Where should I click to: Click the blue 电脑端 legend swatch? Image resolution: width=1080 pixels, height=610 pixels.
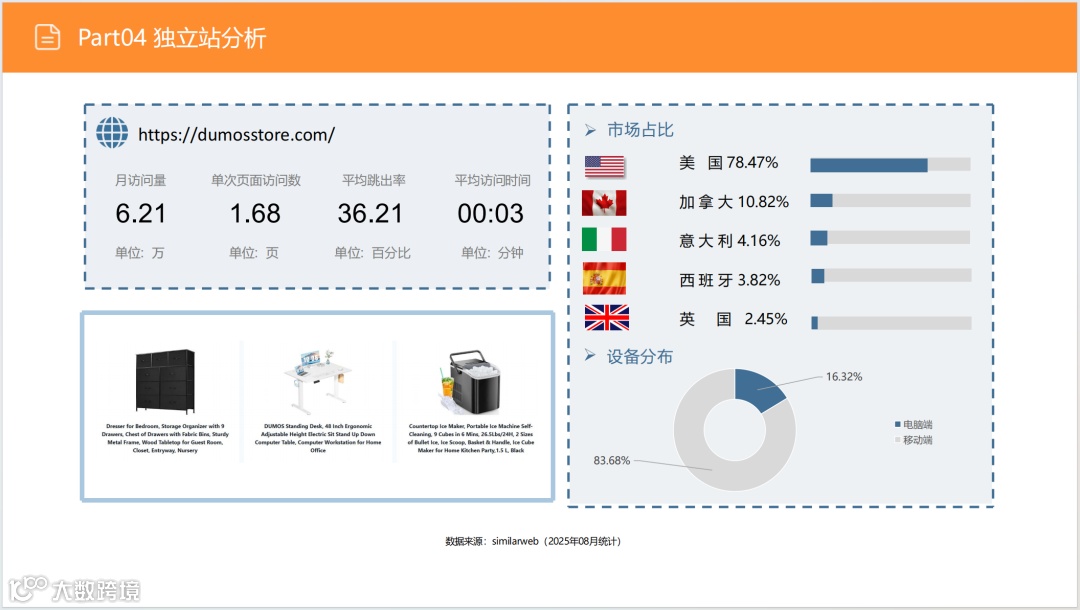[x=897, y=424]
